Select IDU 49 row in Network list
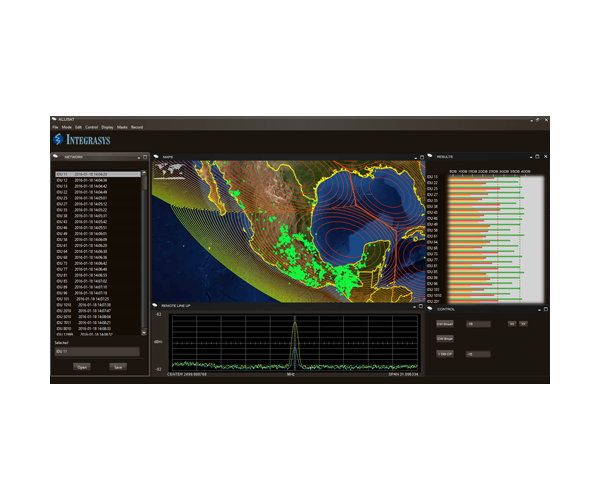 (x=98, y=233)
